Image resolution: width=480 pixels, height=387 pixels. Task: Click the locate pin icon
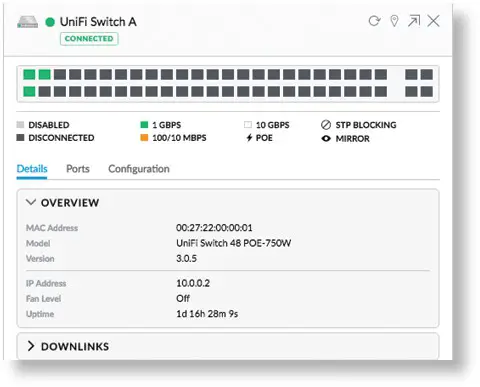pyautogui.click(x=394, y=21)
